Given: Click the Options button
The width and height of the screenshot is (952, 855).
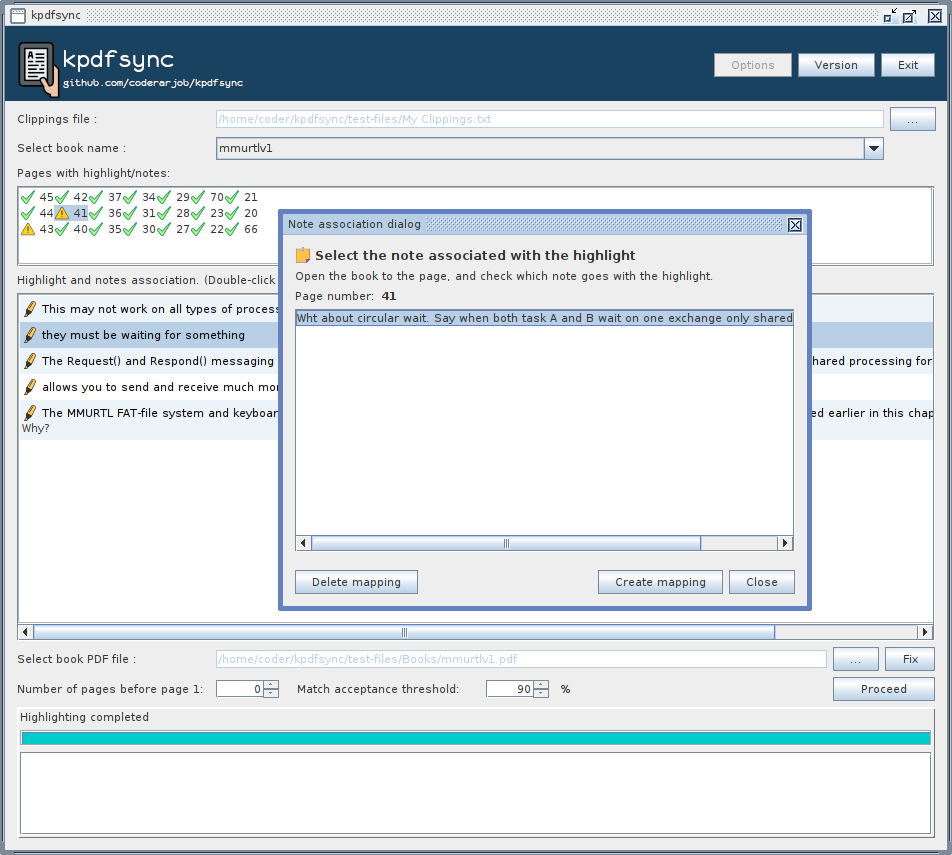Looking at the screenshot, I should (753, 65).
